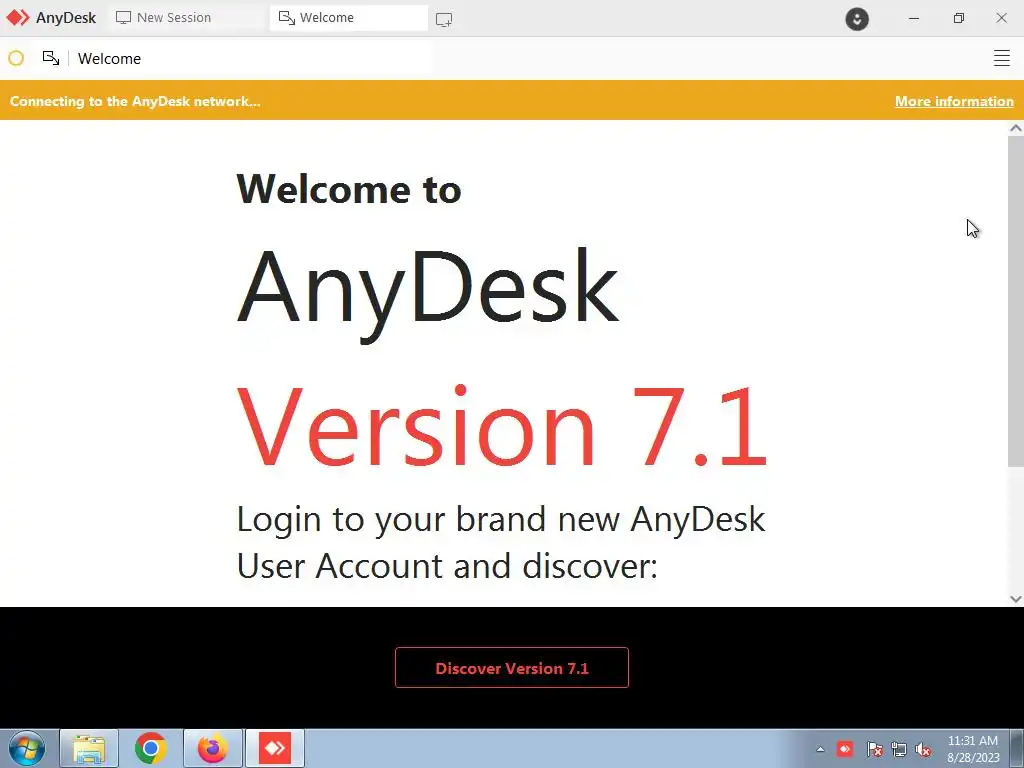Image resolution: width=1024 pixels, height=768 pixels.
Task: Click the taskbar clock showing 11:31 AM
Action: [973, 748]
